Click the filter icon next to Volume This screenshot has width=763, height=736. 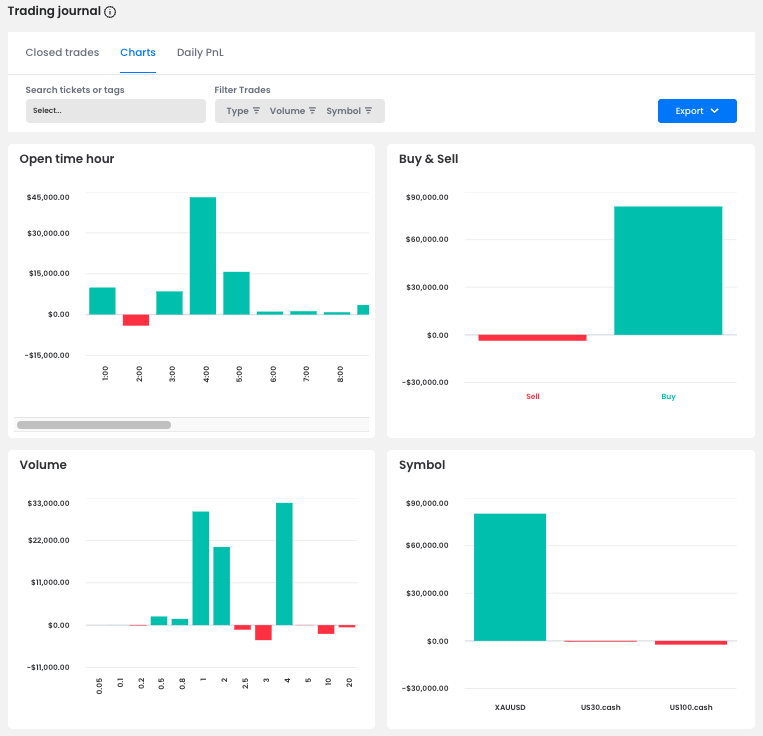pos(312,111)
